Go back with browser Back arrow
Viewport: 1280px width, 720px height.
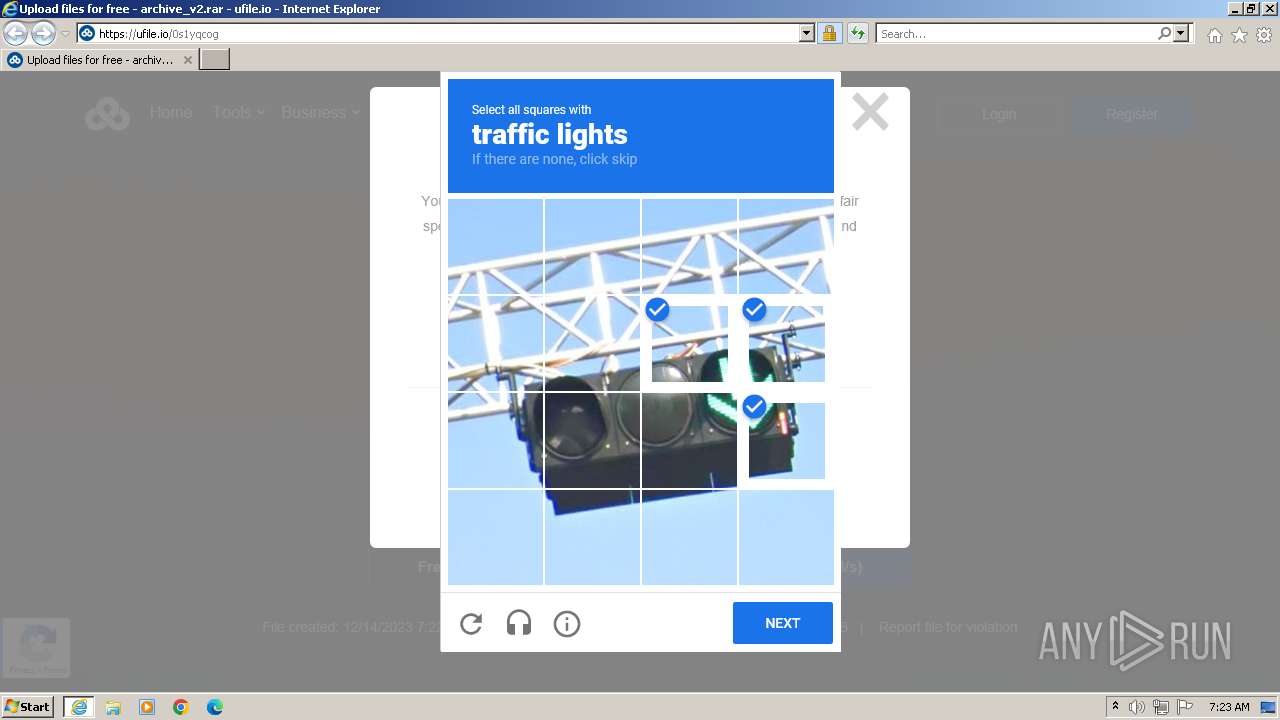[x=16, y=34]
